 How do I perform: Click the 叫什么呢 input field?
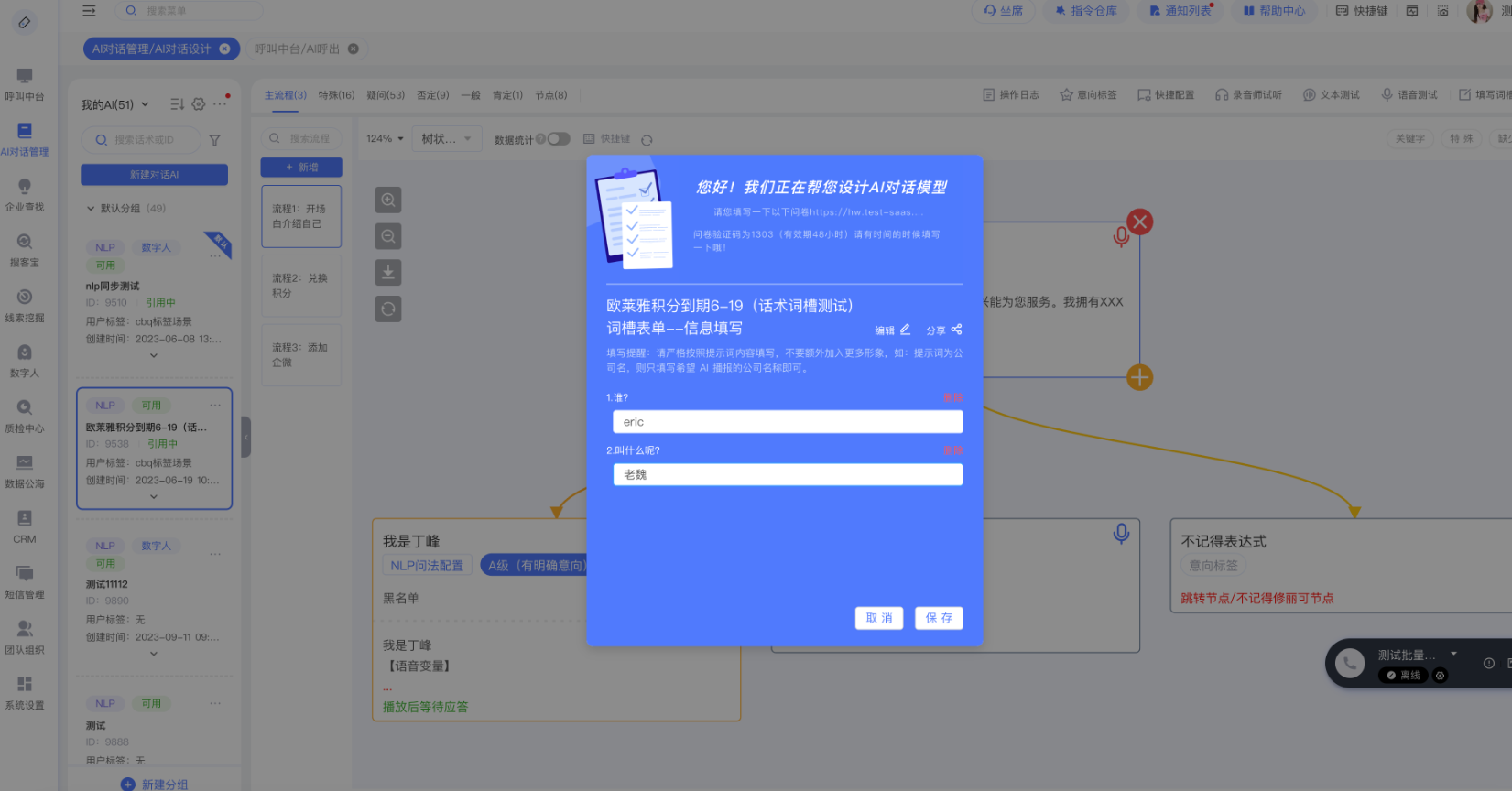pos(788,474)
